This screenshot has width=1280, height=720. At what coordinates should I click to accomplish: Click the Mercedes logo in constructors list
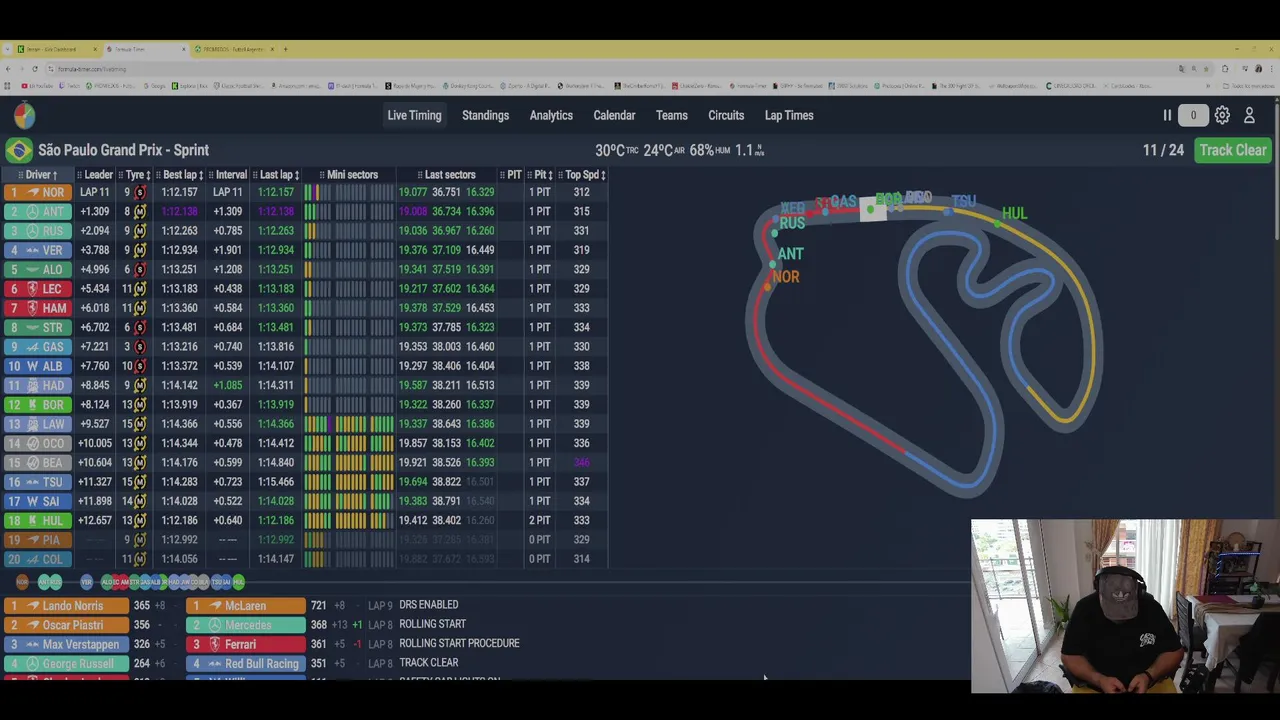[214, 625]
